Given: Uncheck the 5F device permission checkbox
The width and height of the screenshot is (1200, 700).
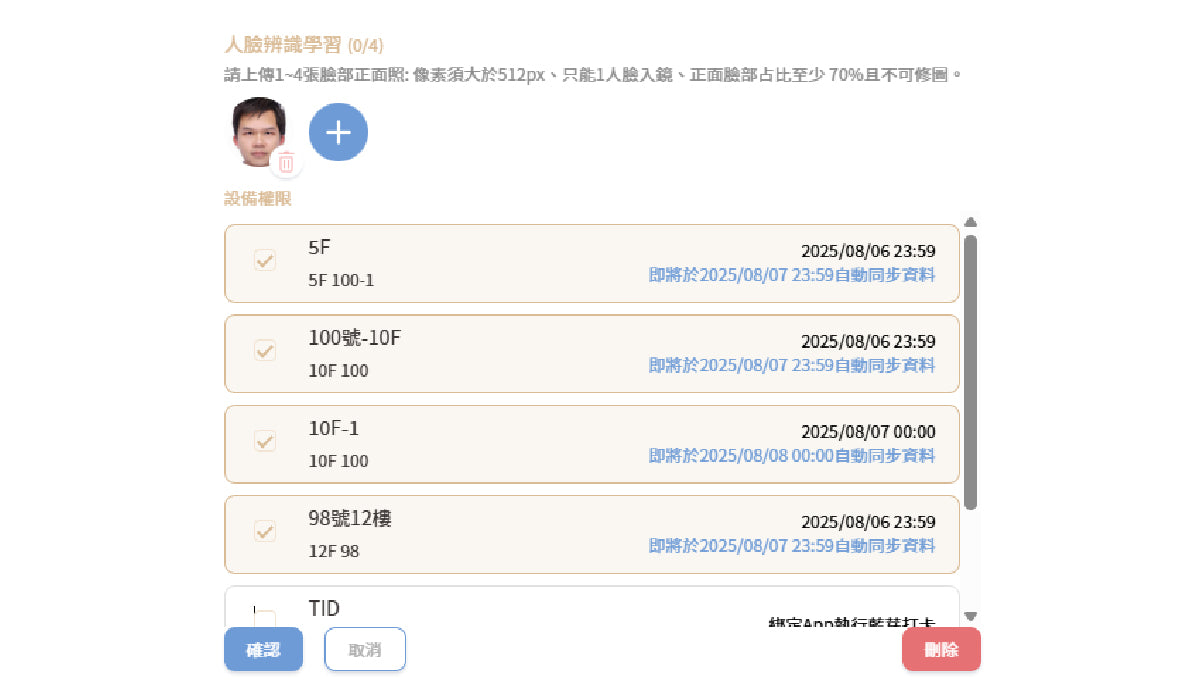Looking at the screenshot, I should pos(265,260).
